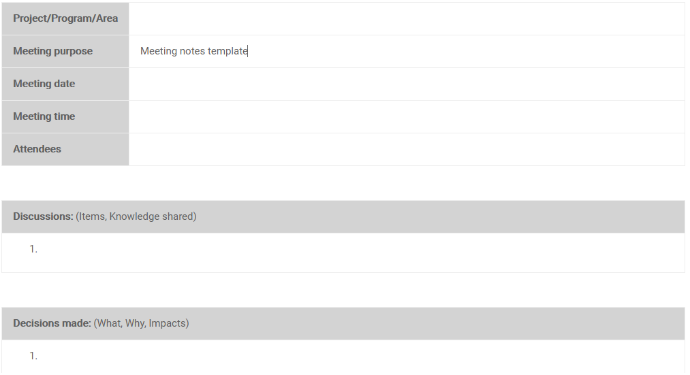Click the empty Project/Program/Area value cell

(x=407, y=18)
